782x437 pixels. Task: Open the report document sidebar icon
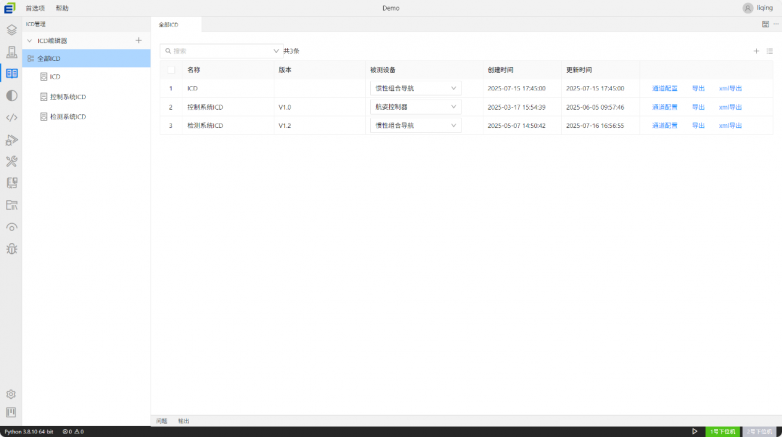pos(11,183)
